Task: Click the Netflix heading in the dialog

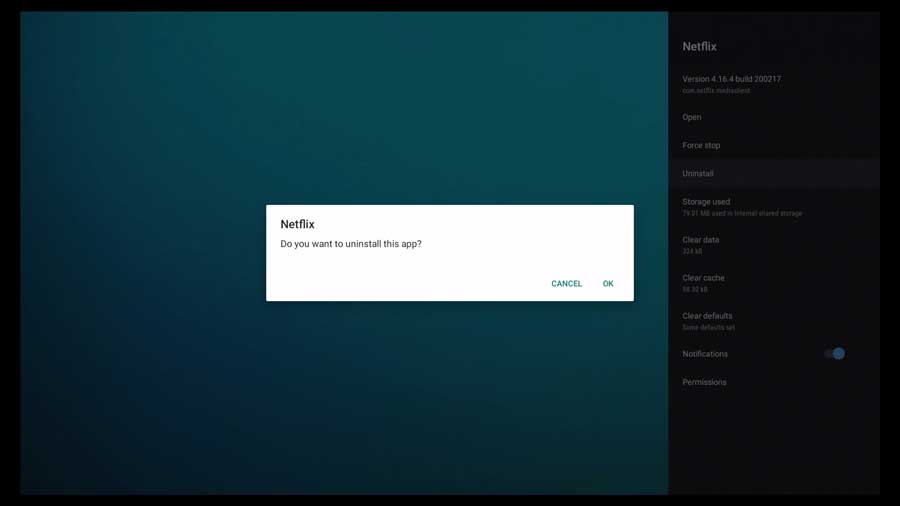Action: [x=297, y=224]
